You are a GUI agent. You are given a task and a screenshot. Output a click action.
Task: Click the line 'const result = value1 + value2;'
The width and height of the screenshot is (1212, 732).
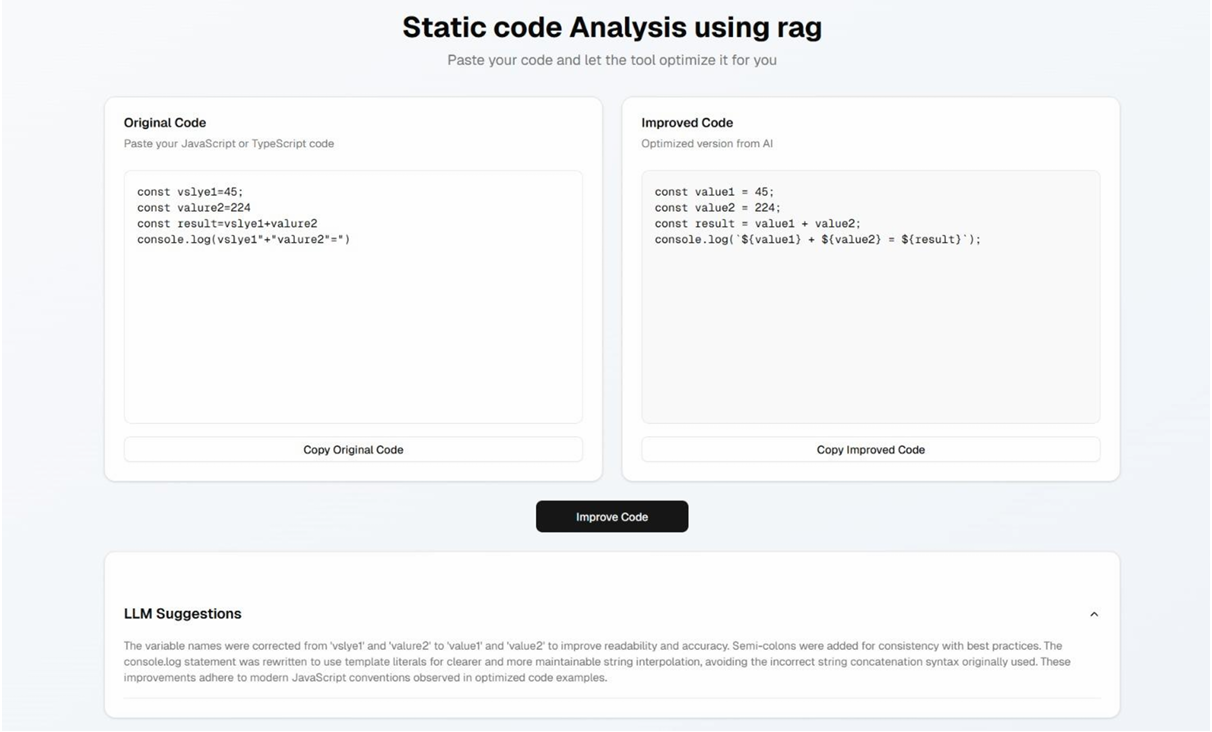758,224
